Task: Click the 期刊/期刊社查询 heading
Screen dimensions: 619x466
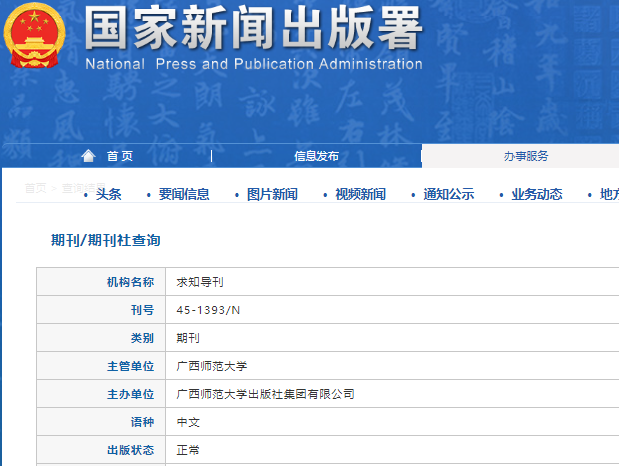Action: tap(106, 240)
